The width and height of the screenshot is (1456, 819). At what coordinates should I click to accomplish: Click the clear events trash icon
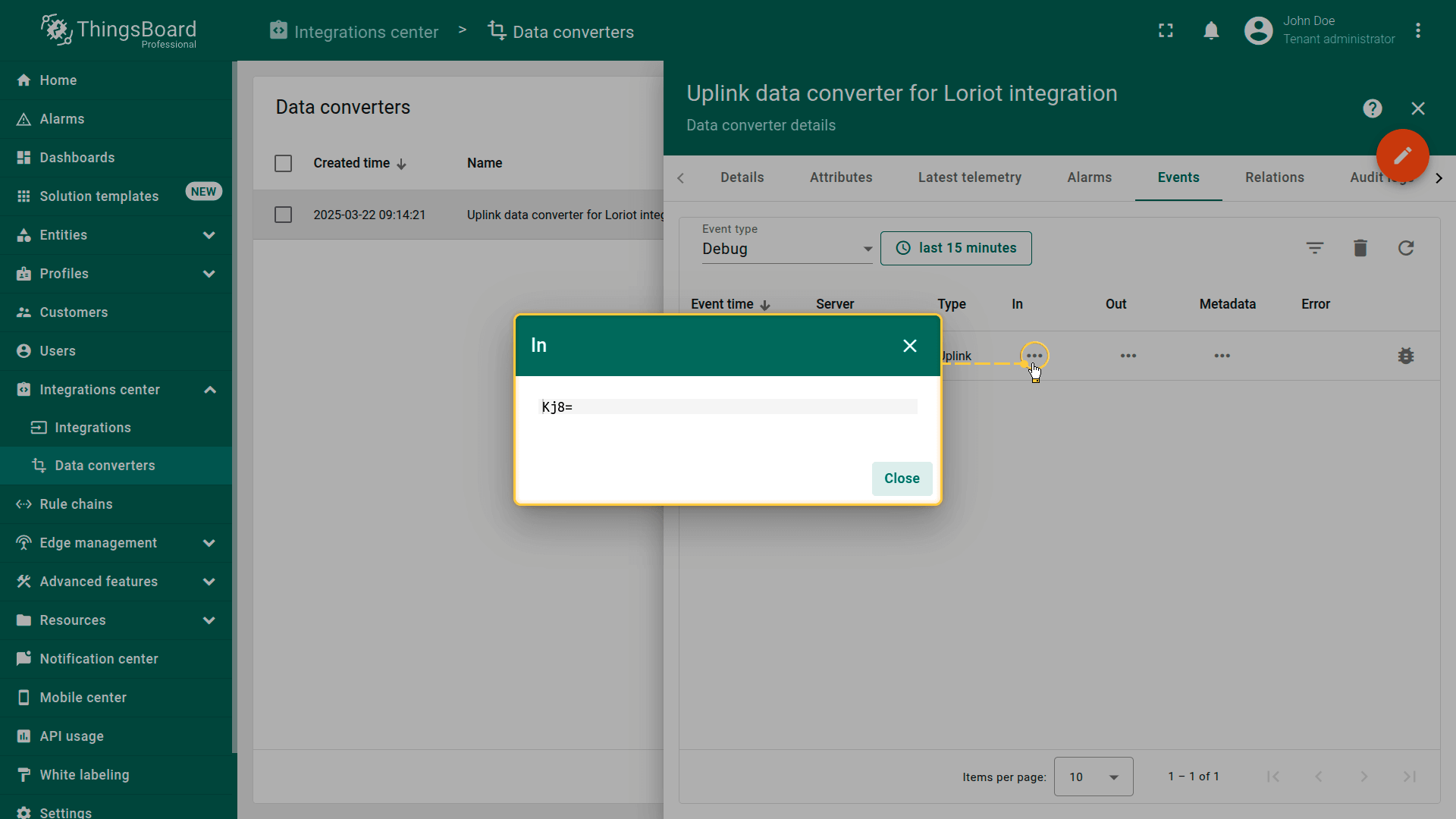(1360, 248)
